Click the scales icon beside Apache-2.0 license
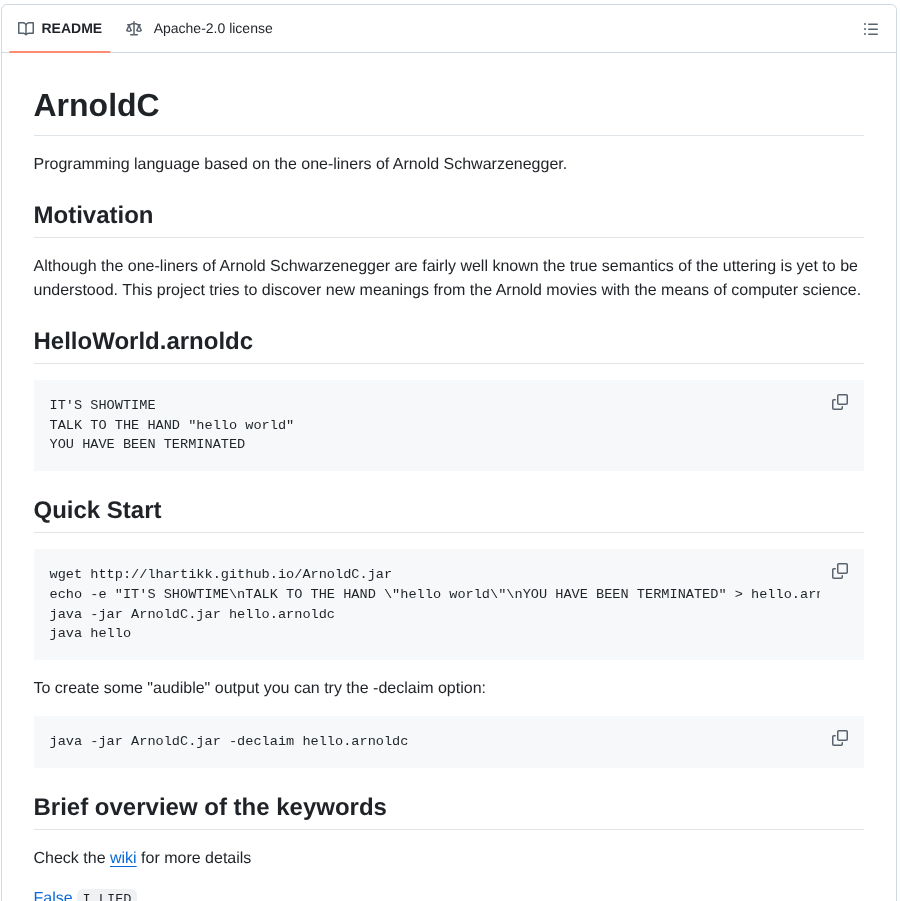 [x=133, y=28]
